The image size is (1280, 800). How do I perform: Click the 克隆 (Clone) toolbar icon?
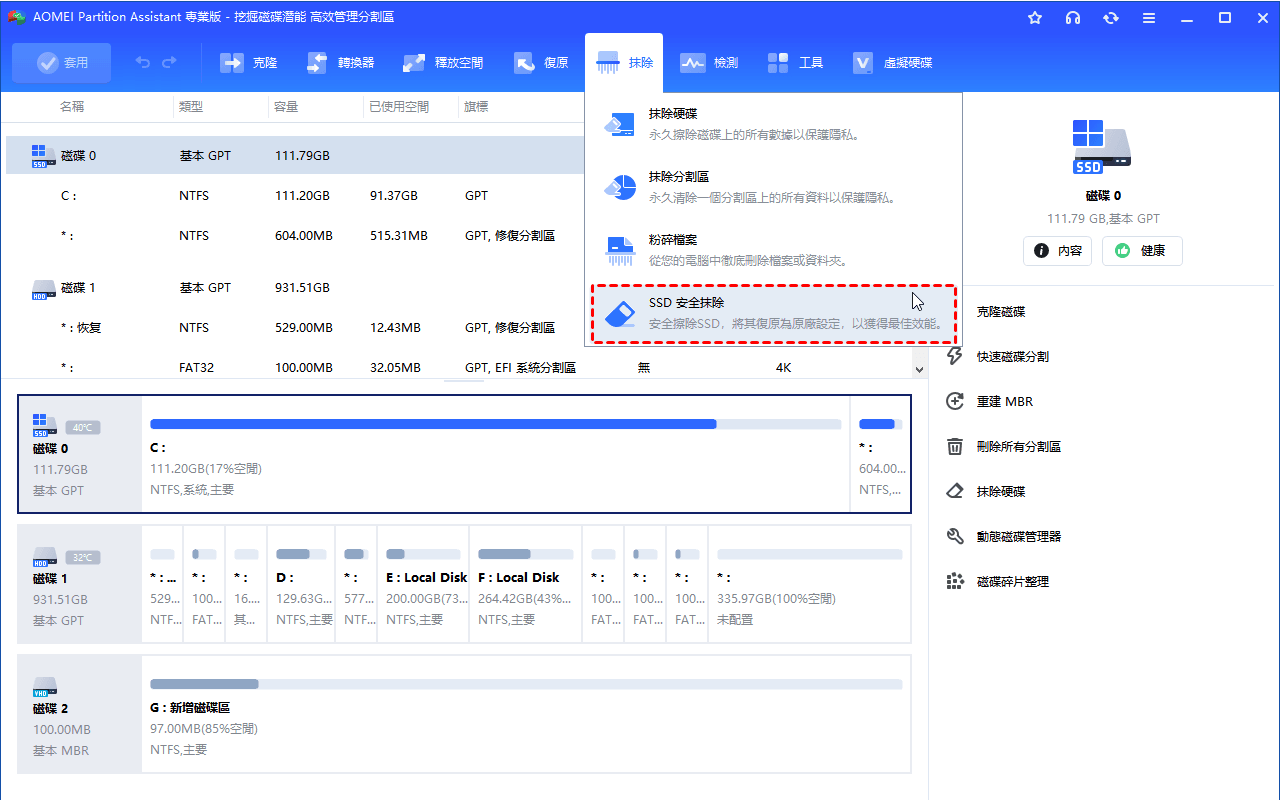248,63
